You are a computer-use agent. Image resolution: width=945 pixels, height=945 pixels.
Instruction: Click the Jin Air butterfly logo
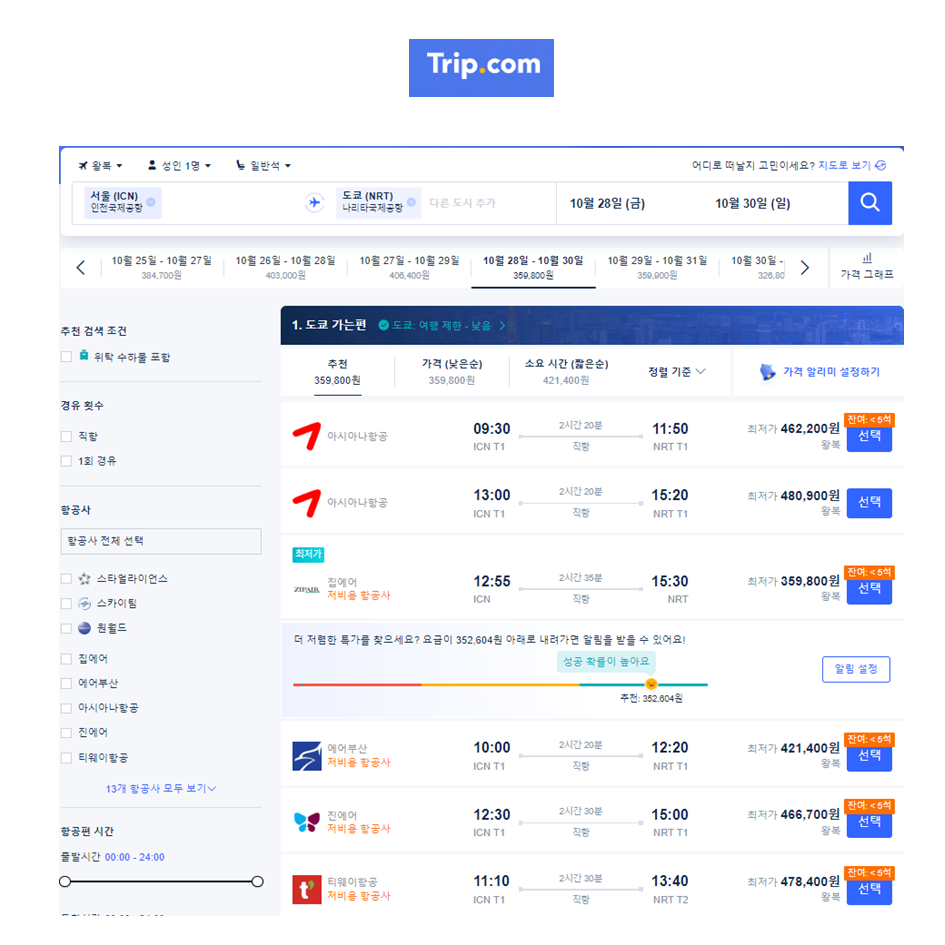pos(307,821)
